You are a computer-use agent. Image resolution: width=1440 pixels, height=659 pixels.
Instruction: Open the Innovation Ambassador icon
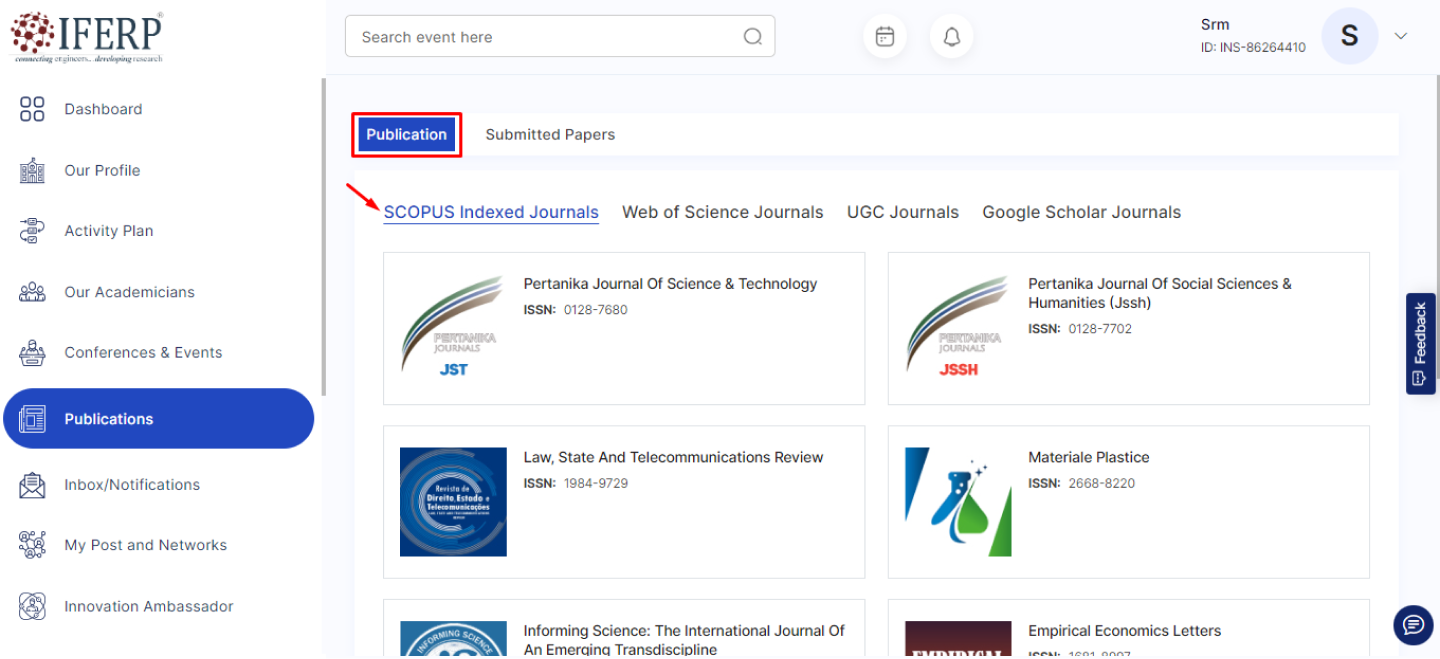pos(32,606)
